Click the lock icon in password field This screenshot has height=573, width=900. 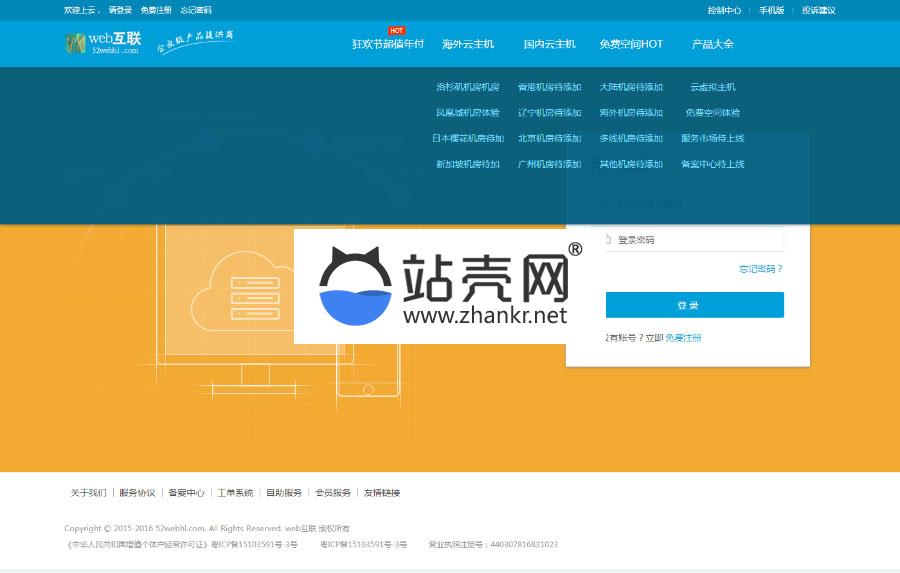pos(608,240)
